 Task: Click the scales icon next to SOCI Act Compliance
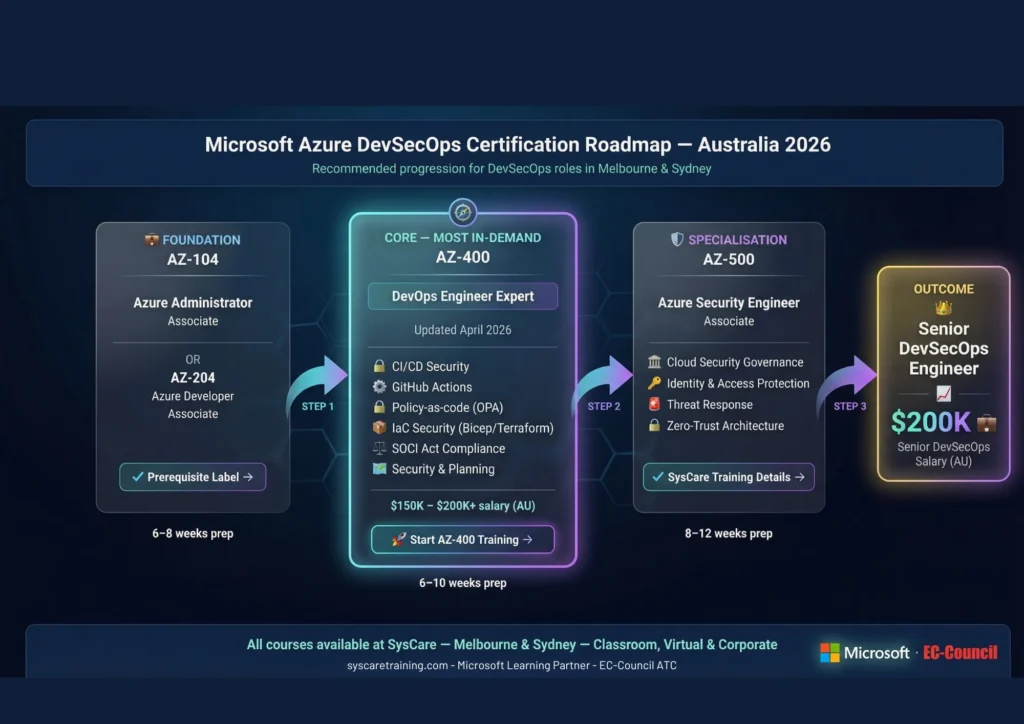(379, 448)
